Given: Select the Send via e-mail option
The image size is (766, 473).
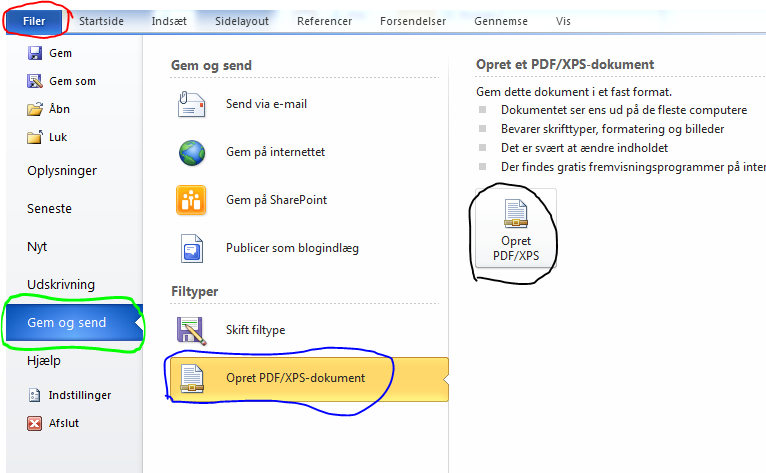Looking at the screenshot, I should 266,104.
